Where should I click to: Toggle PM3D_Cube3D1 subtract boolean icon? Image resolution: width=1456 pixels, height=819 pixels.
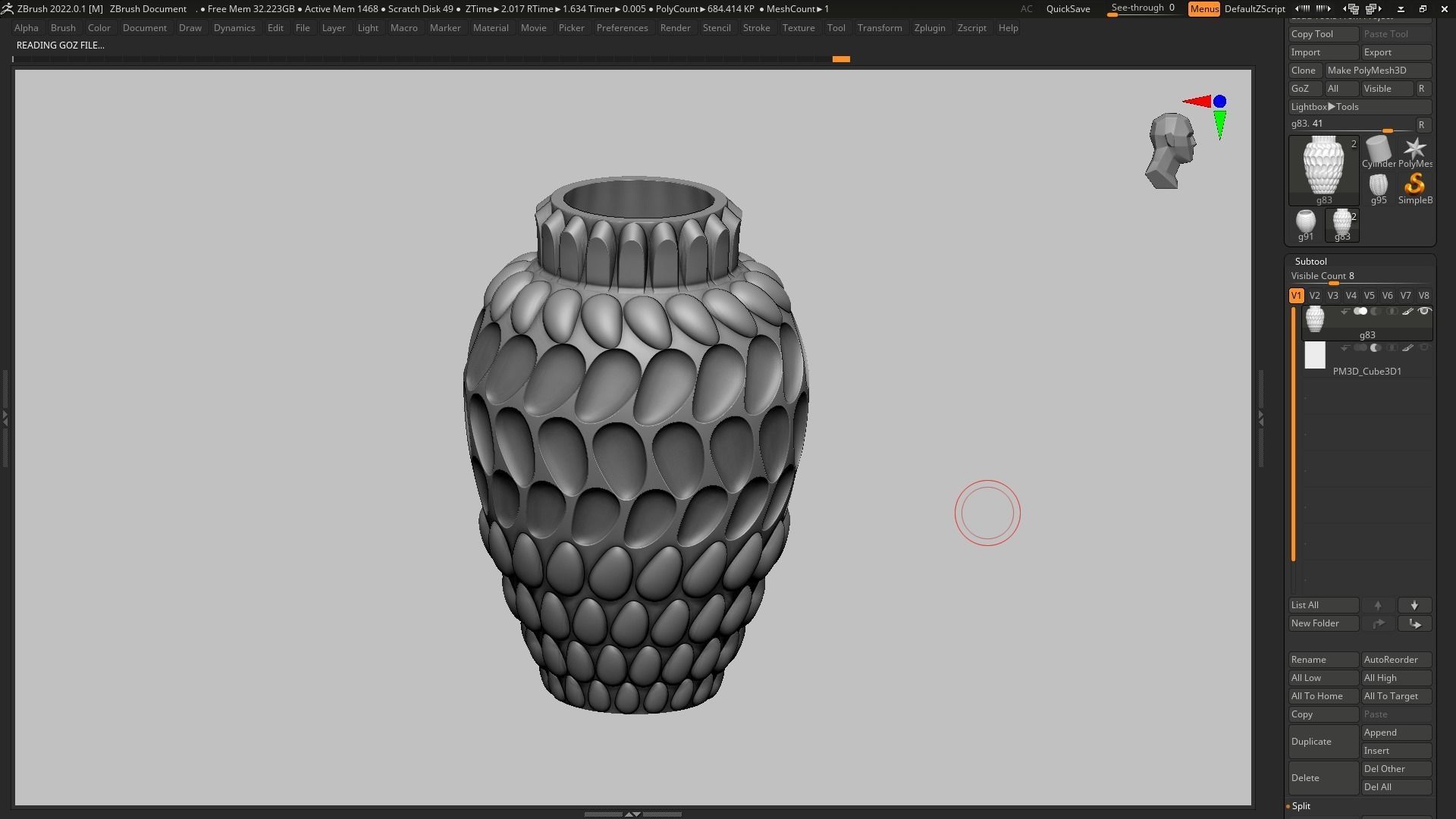coord(1376,348)
